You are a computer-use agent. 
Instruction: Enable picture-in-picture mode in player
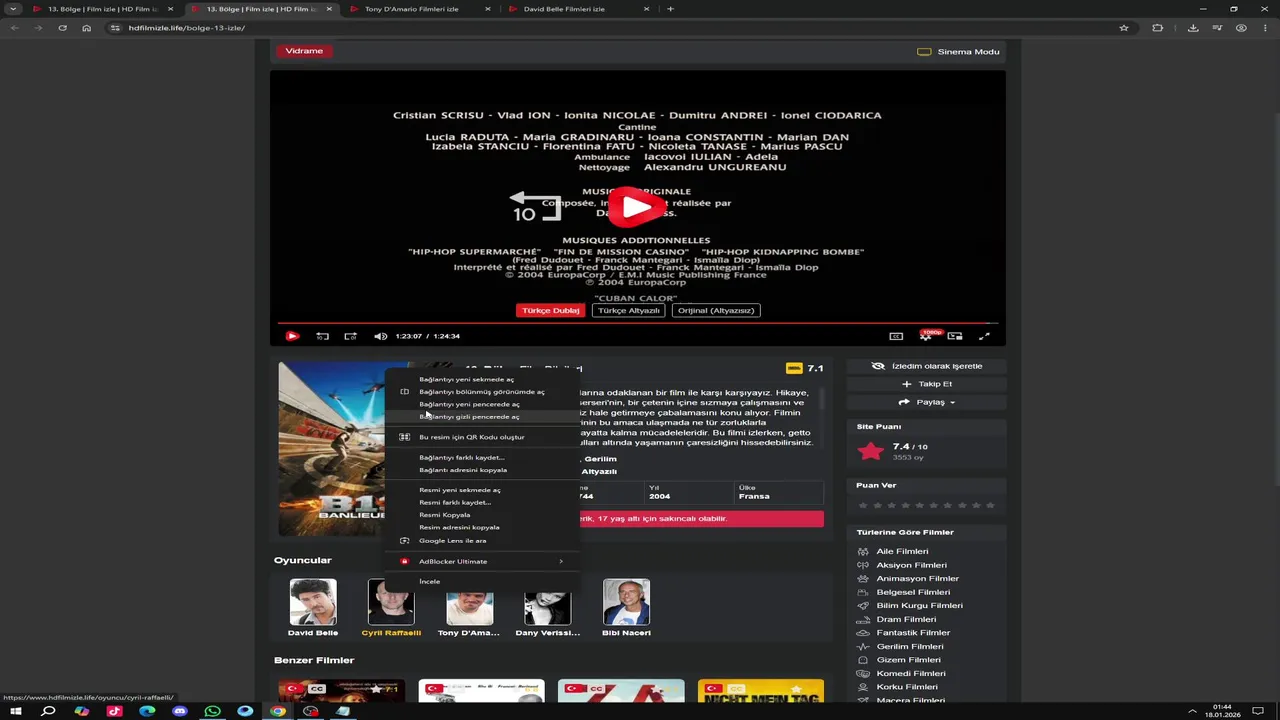tap(955, 336)
